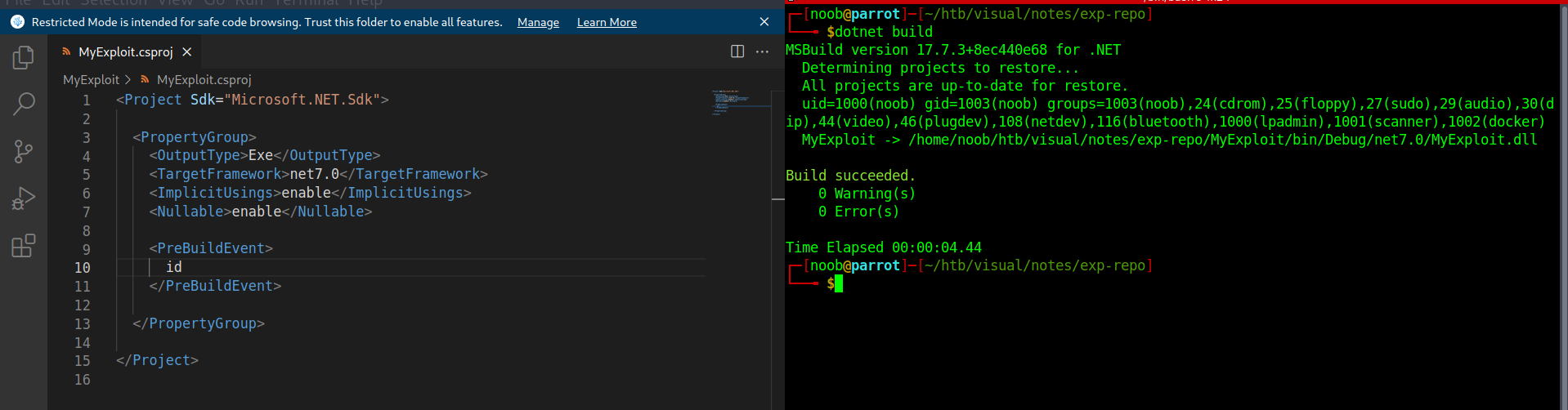Click the uid=1000(noob) output line

click(1170, 113)
